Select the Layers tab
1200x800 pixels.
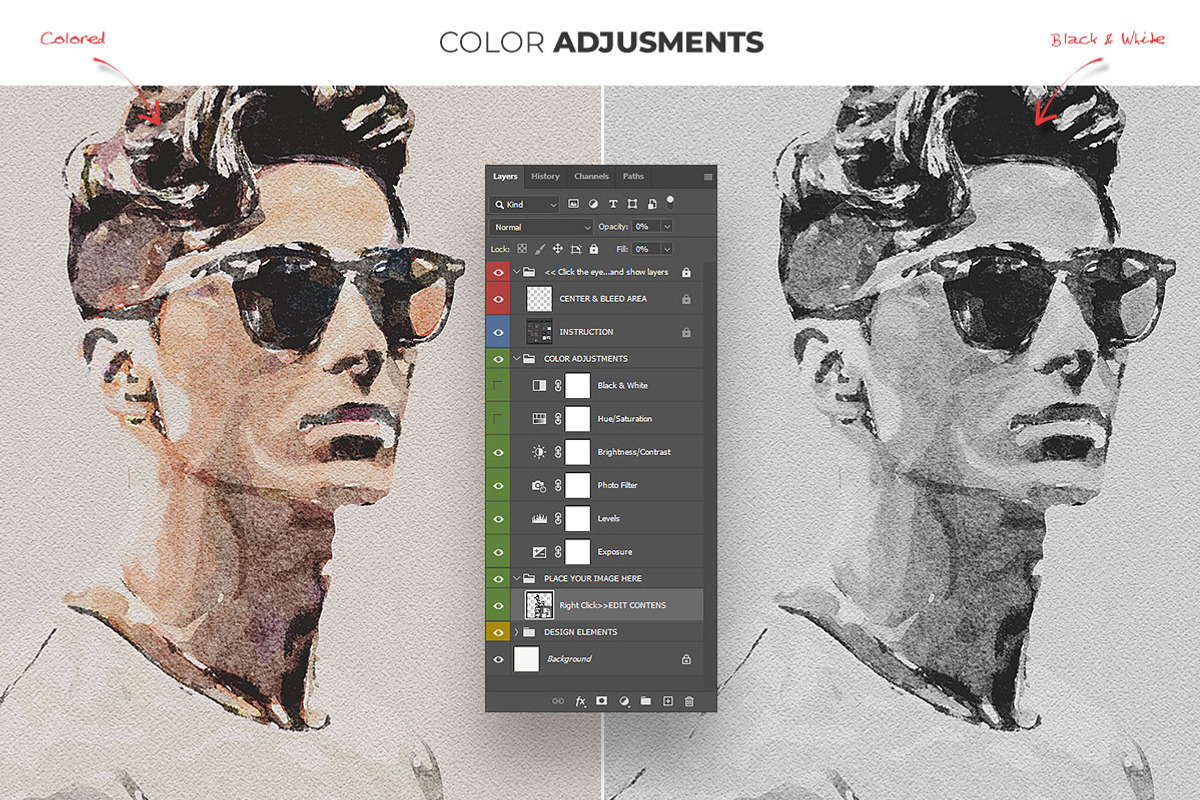[505, 177]
